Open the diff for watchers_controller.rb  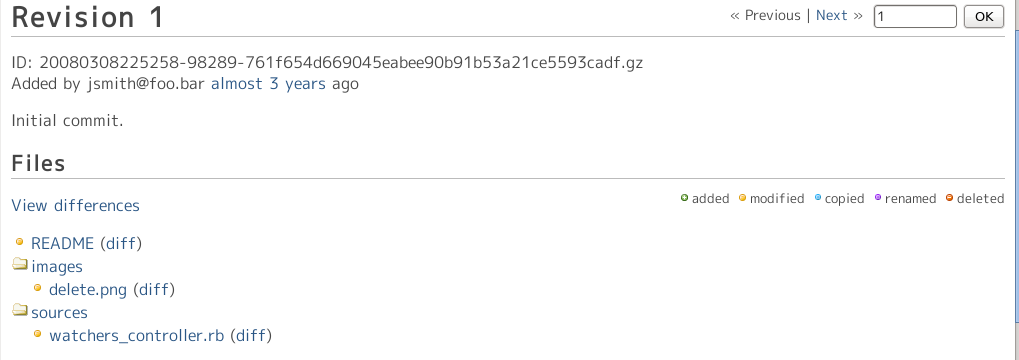[251, 335]
